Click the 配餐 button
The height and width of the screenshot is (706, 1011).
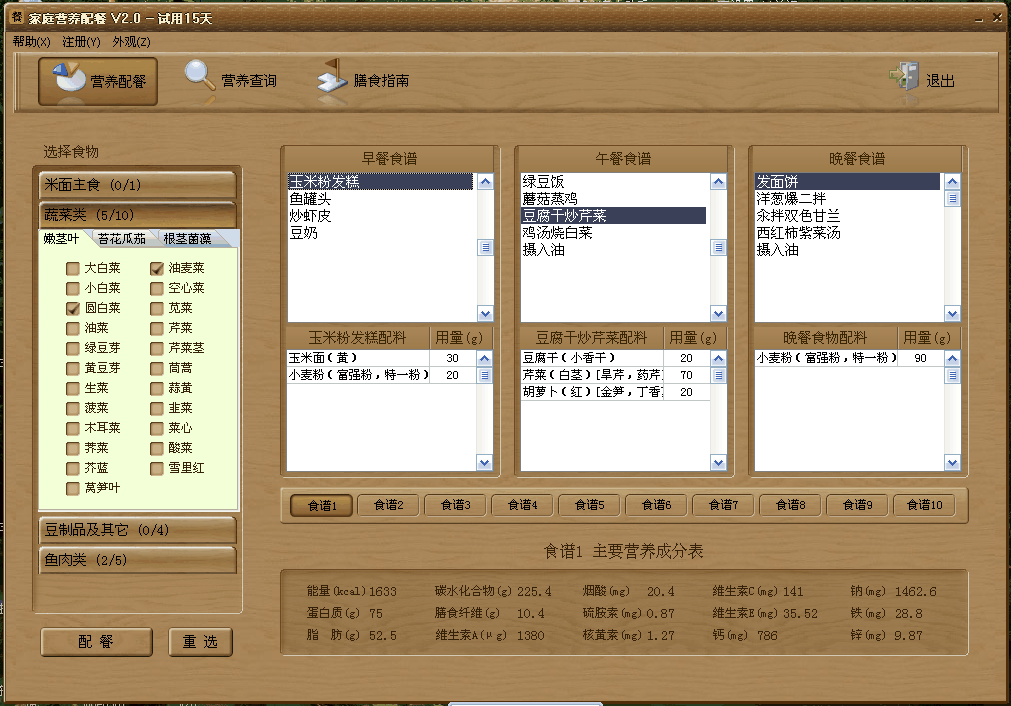96,642
